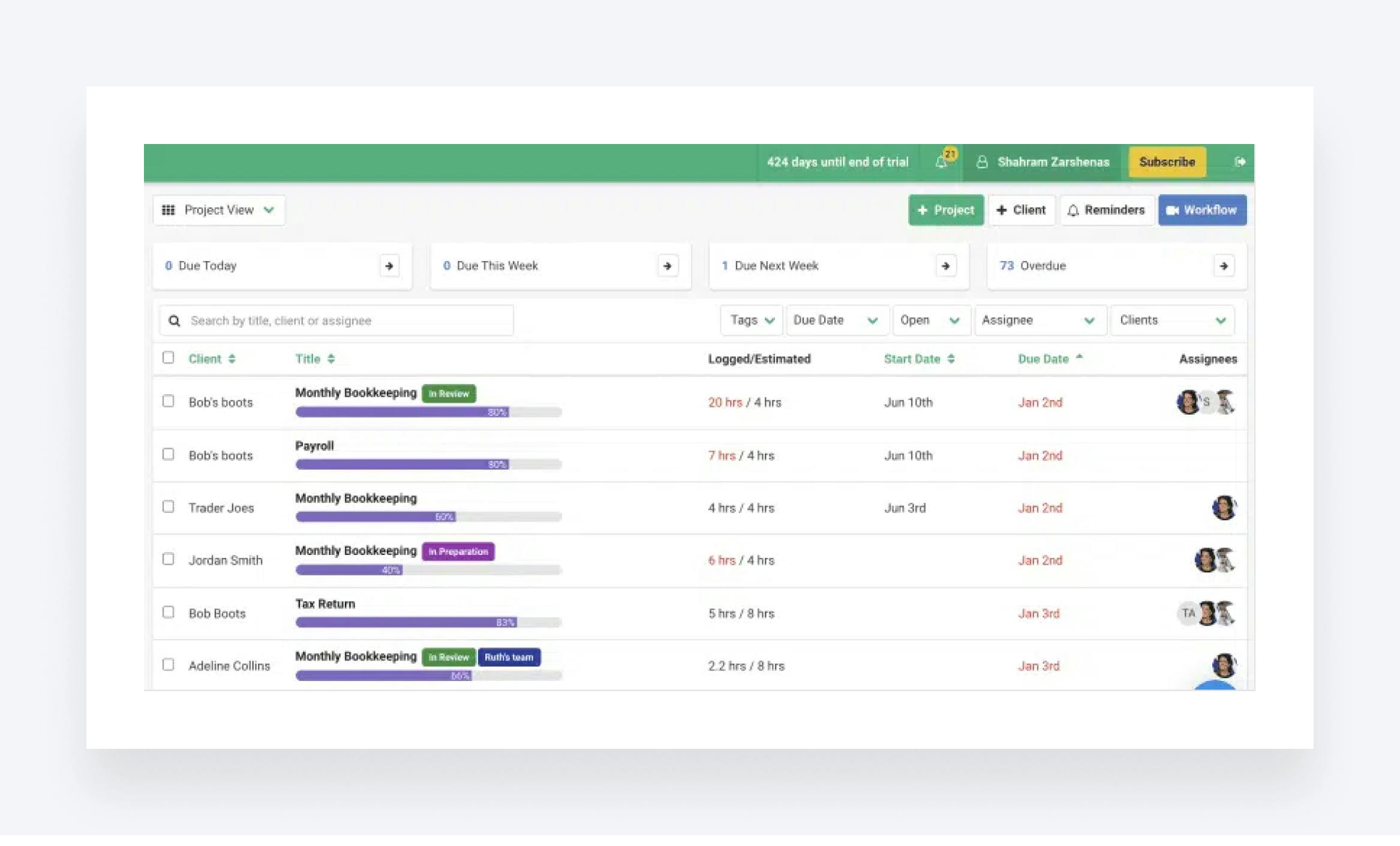Click Due Next Week arrow icon

tap(945, 266)
